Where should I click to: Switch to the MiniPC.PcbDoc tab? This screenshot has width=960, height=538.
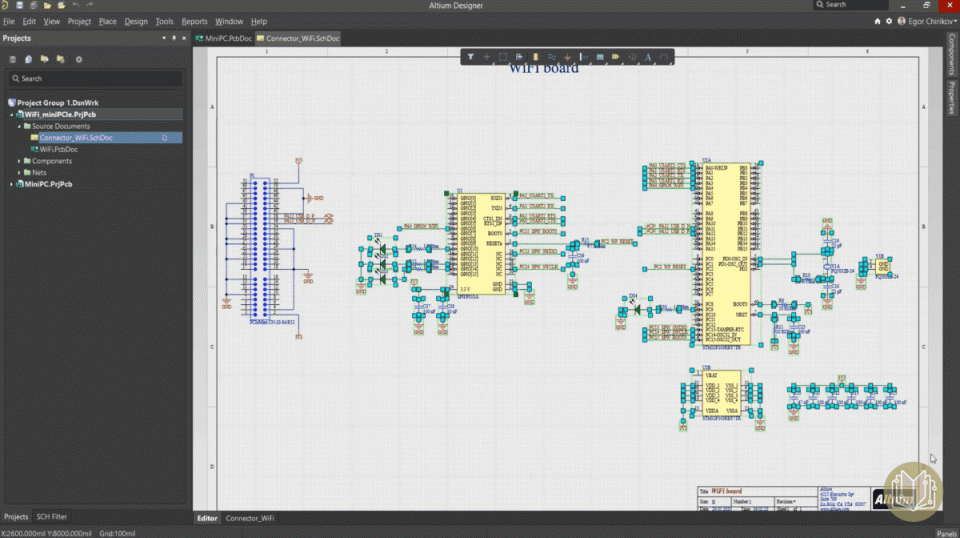228,38
